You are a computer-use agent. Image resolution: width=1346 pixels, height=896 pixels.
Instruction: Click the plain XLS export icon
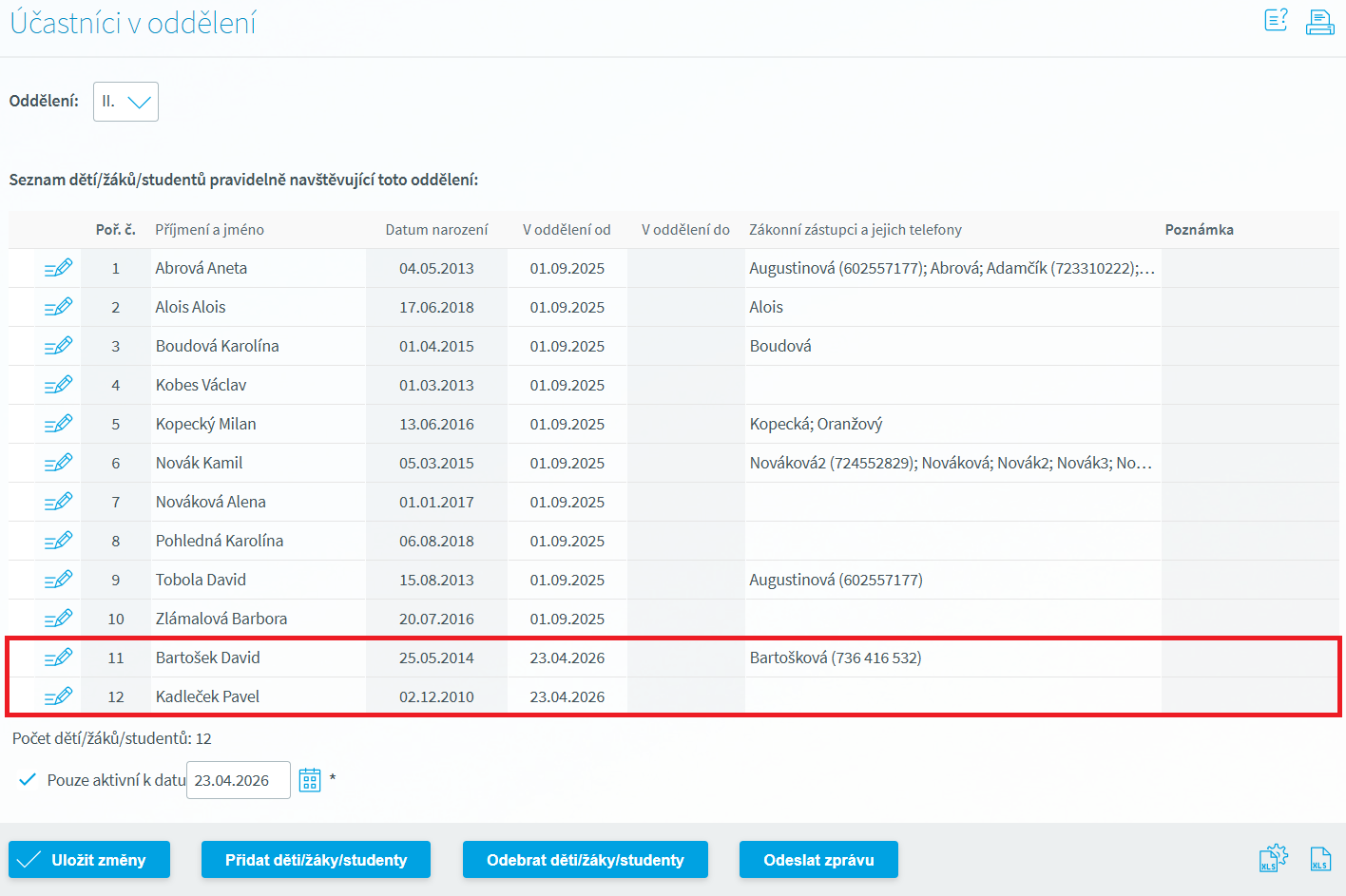pyautogui.click(x=1320, y=859)
